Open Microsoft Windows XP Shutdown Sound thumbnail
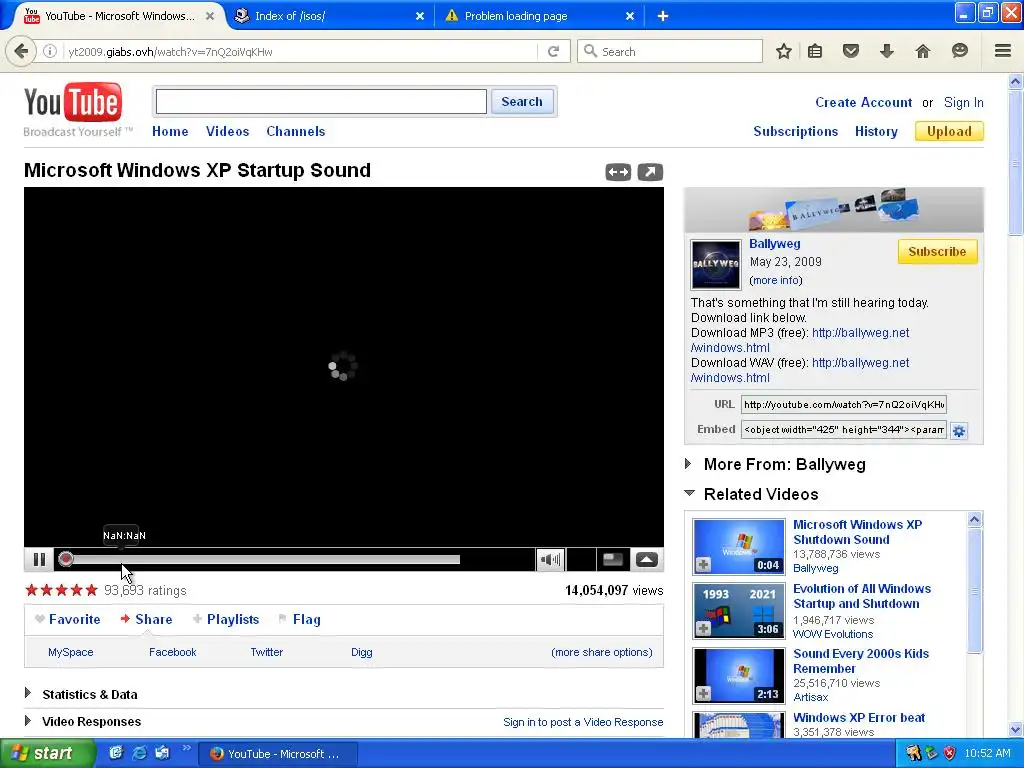This screenshot has height=768, width=1024. (739, 547)
